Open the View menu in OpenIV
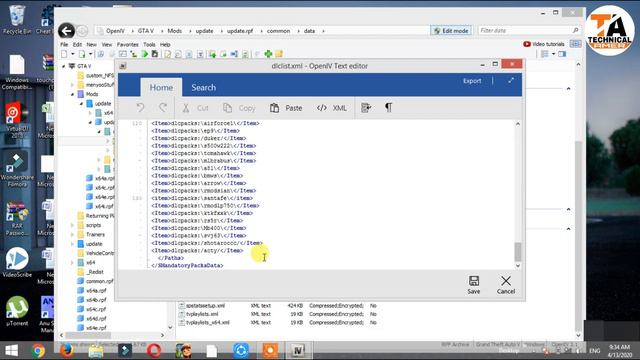 coord(107,44)
